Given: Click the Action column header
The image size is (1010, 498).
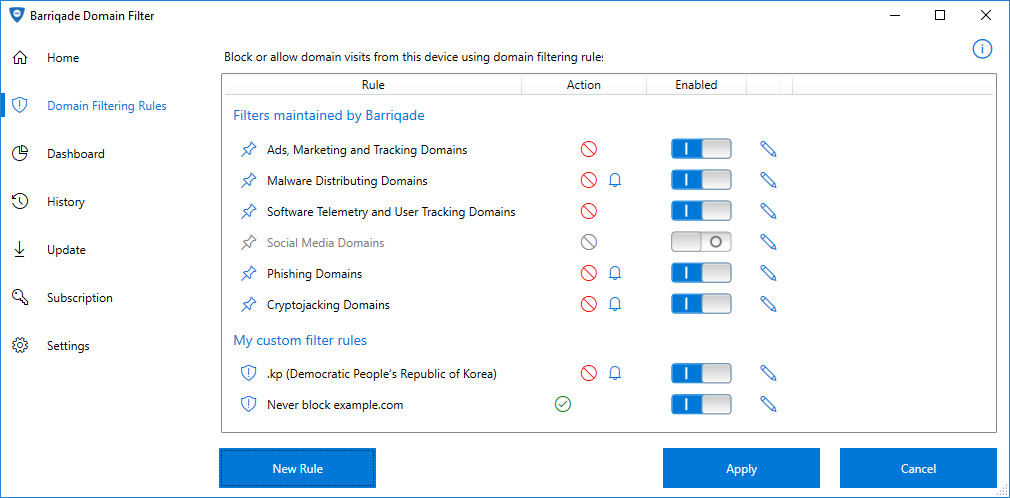Looking at the screenshot, I should point(584,84).
